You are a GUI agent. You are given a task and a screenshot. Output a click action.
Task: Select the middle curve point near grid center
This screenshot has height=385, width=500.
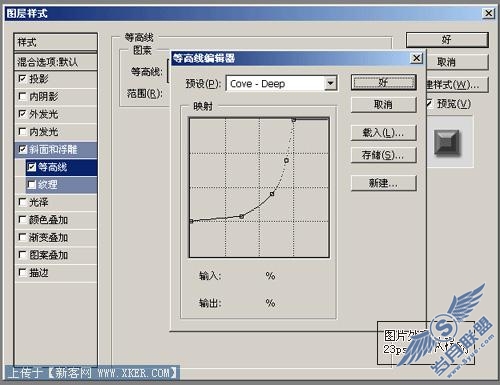pyautogui.click(x=272, y=194)
